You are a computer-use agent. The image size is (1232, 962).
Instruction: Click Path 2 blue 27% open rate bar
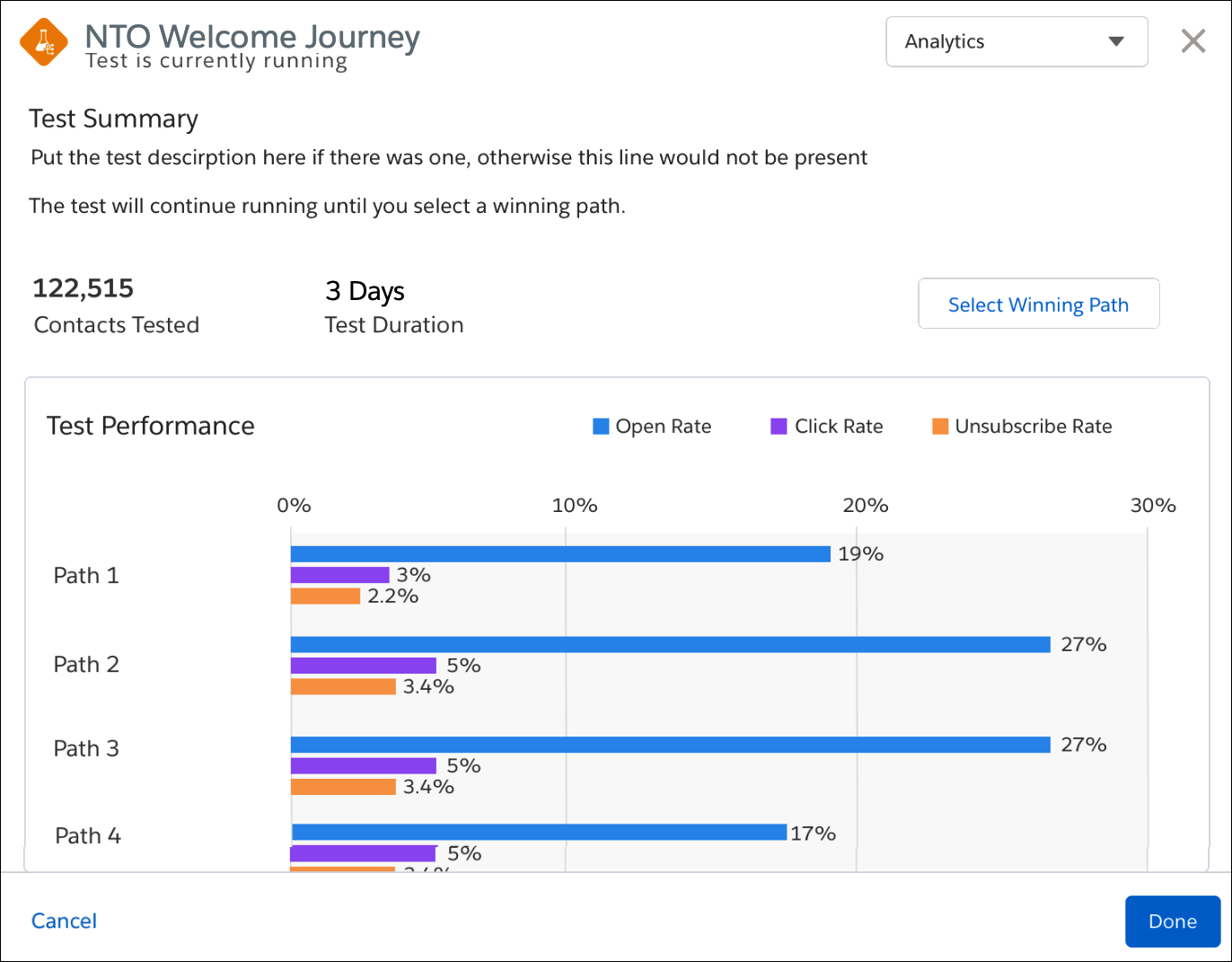point(671,645)
